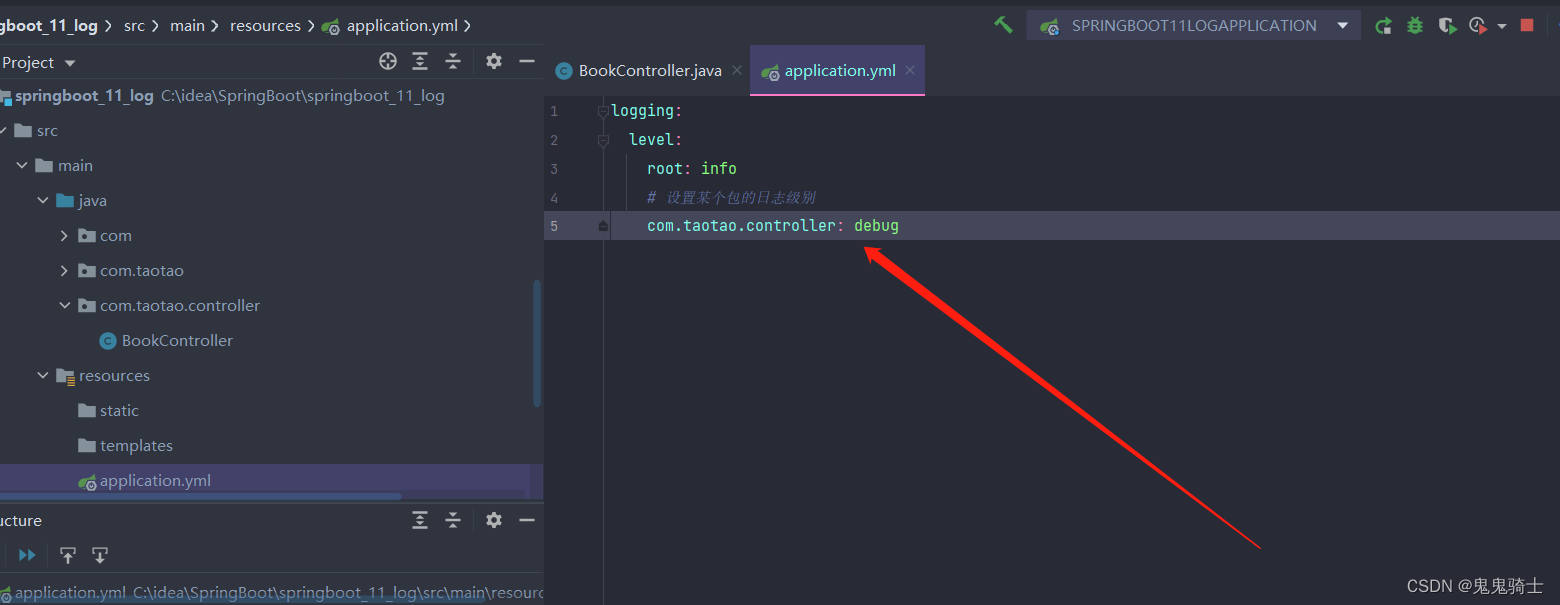The width and height of the screenshot is (1560, 605).
Task: Open the SPRINGBOOT11LOGAPPLICATION run configuration dropdown
Action: pyautogui.click(x=1193, y=25)
